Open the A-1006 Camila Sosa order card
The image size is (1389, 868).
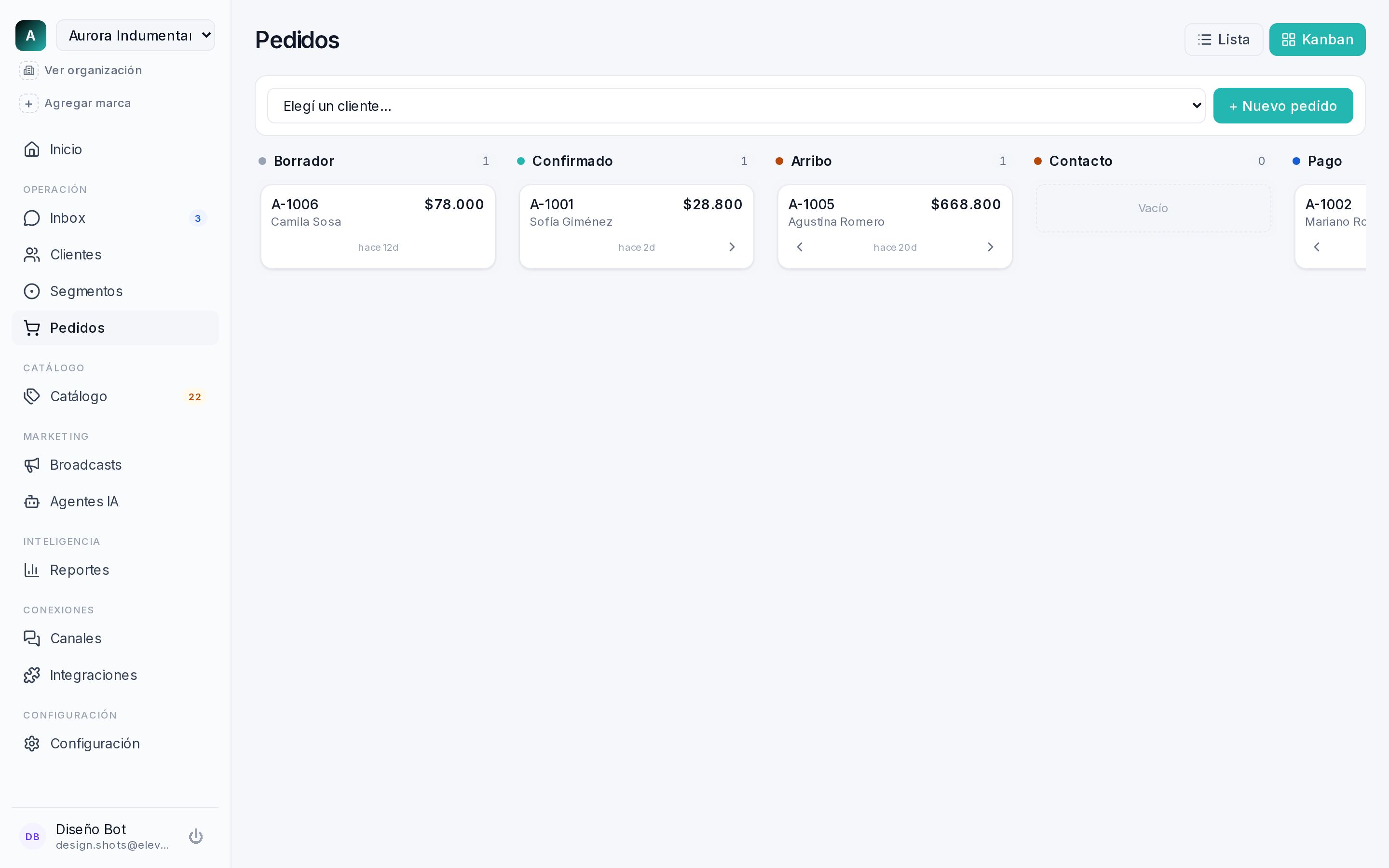tap(378, 226)
